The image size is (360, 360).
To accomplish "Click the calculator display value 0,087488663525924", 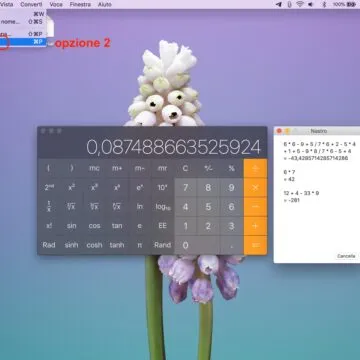I will tap(174, 147).
